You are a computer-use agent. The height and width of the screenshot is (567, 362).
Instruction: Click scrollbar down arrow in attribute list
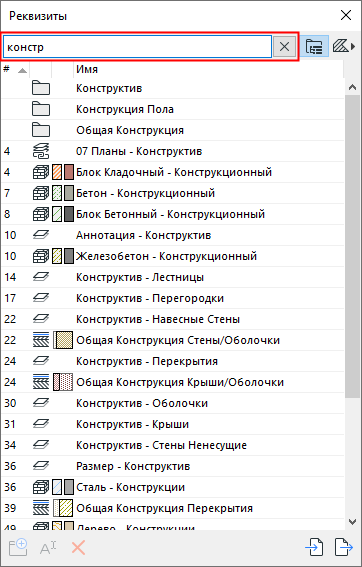click(x=352, y=521)
